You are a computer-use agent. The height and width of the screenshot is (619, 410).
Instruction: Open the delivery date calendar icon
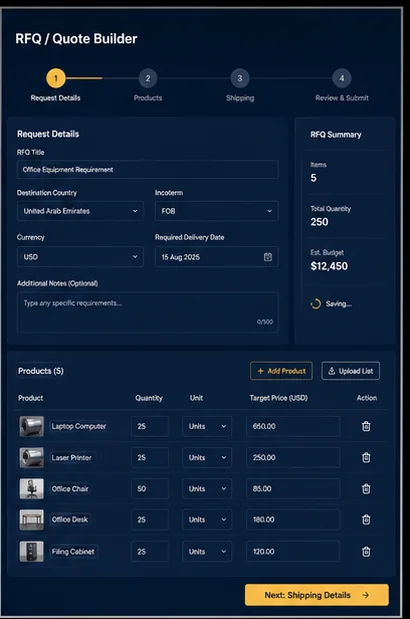point(268,257)
